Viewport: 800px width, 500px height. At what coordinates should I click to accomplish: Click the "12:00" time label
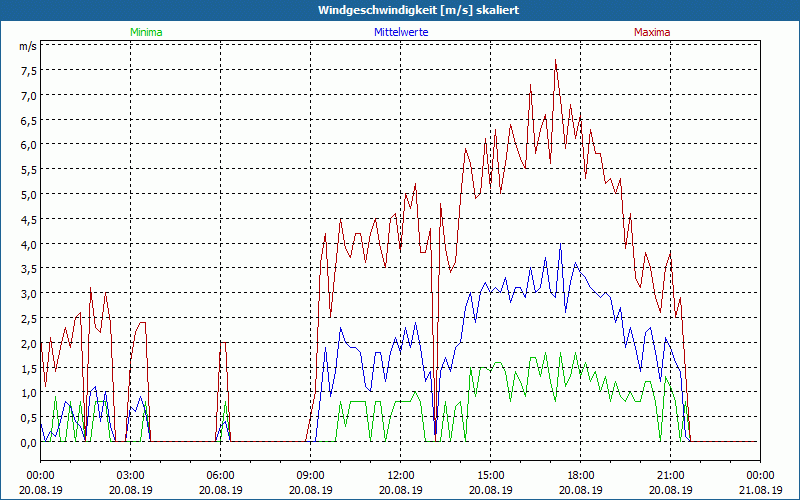tap(401, 476)
